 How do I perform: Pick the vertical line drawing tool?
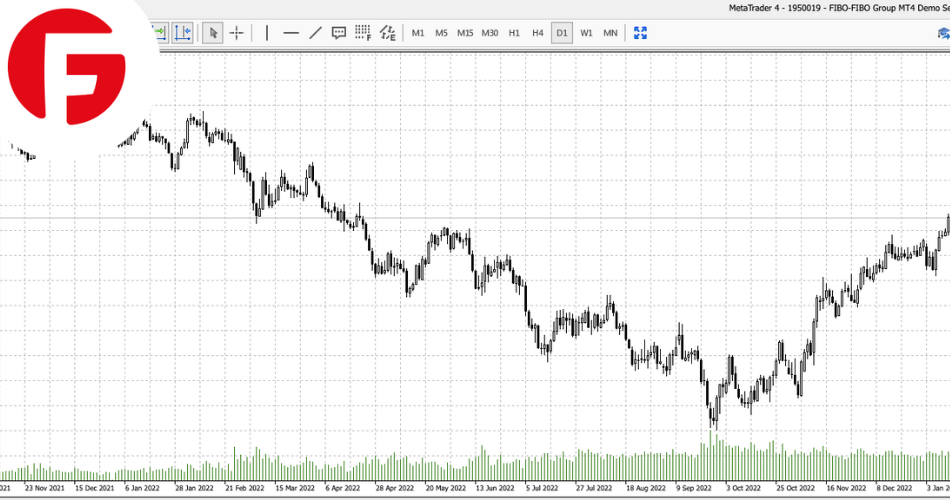tap(266, 33)
